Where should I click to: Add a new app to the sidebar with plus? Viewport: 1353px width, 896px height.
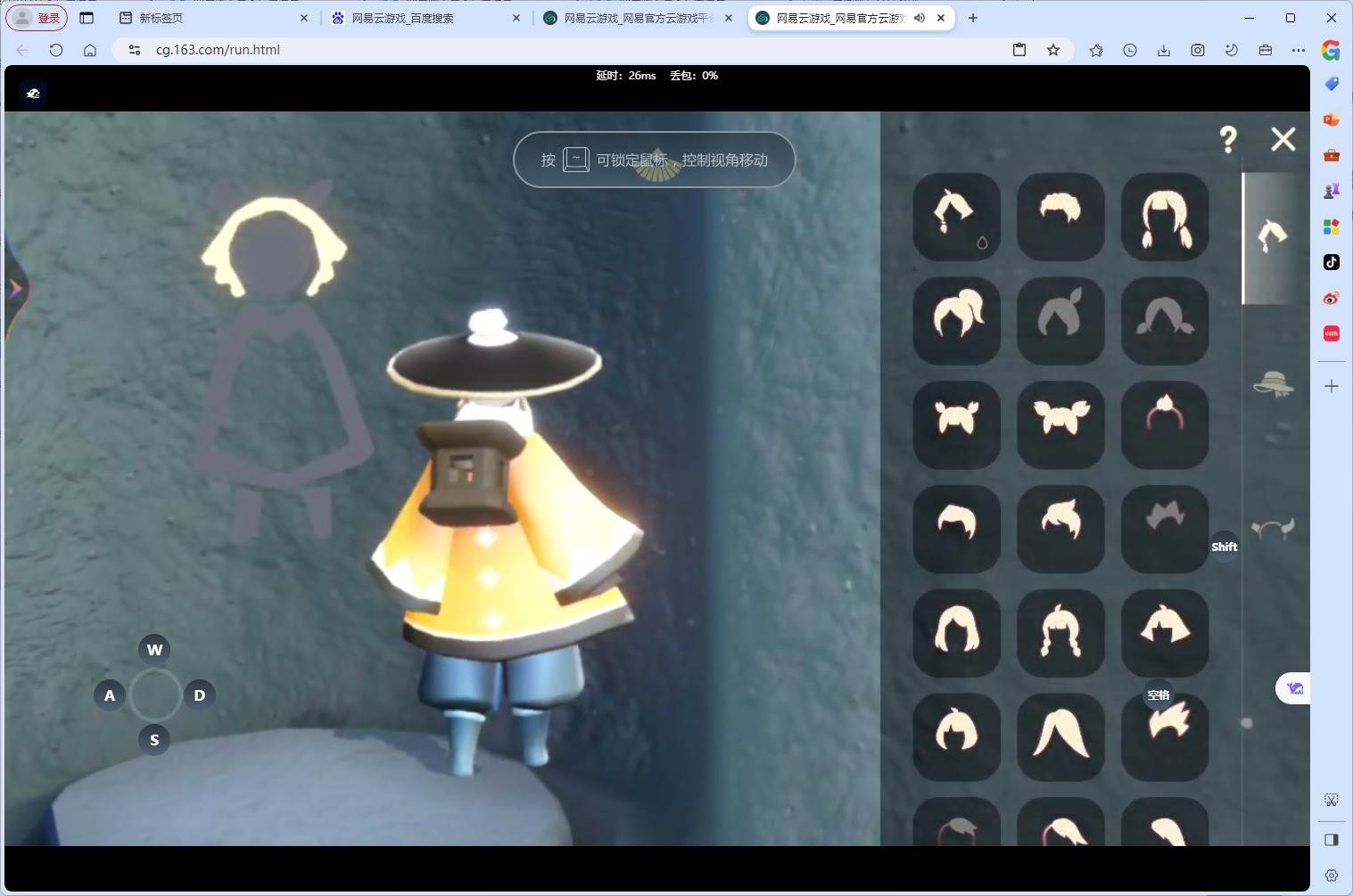tap(1332, 386)
